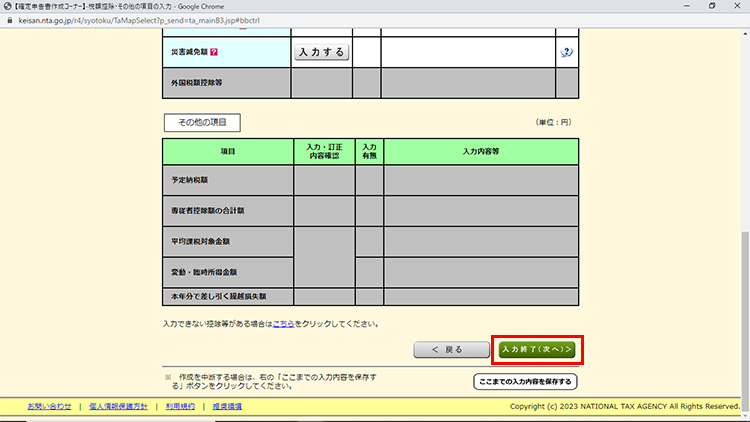This screenshot has width=750, height=422.
Task: Open the こちら link for unsupported deductions
Action: click(x=284, y=324)
